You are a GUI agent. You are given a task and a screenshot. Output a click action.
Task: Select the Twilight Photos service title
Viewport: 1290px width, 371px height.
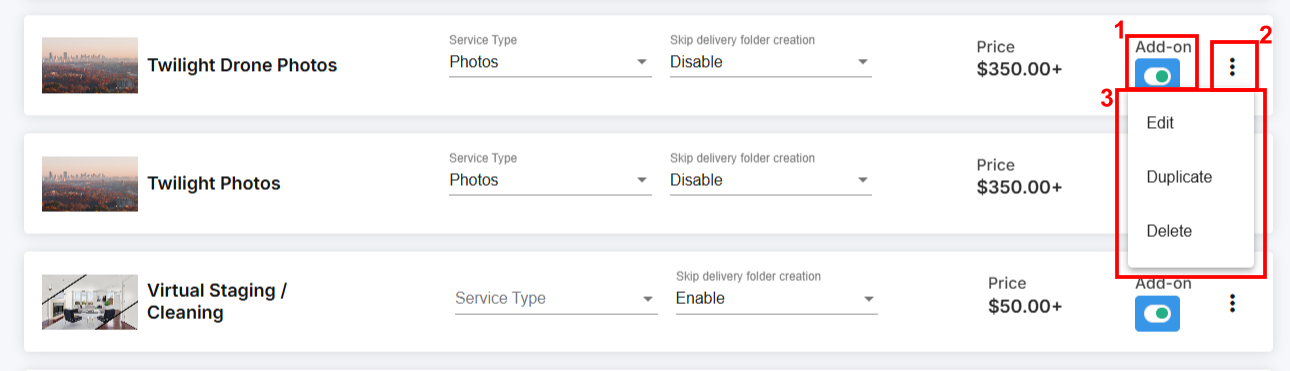(214, 184)
